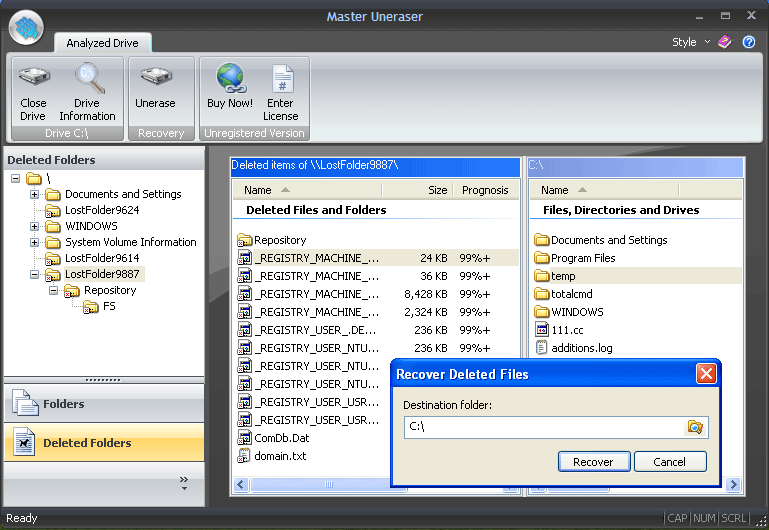The width and height of the screenshot is (769, 530).
Task: Click the Cancel button in dialog
Action: [670, 462]
